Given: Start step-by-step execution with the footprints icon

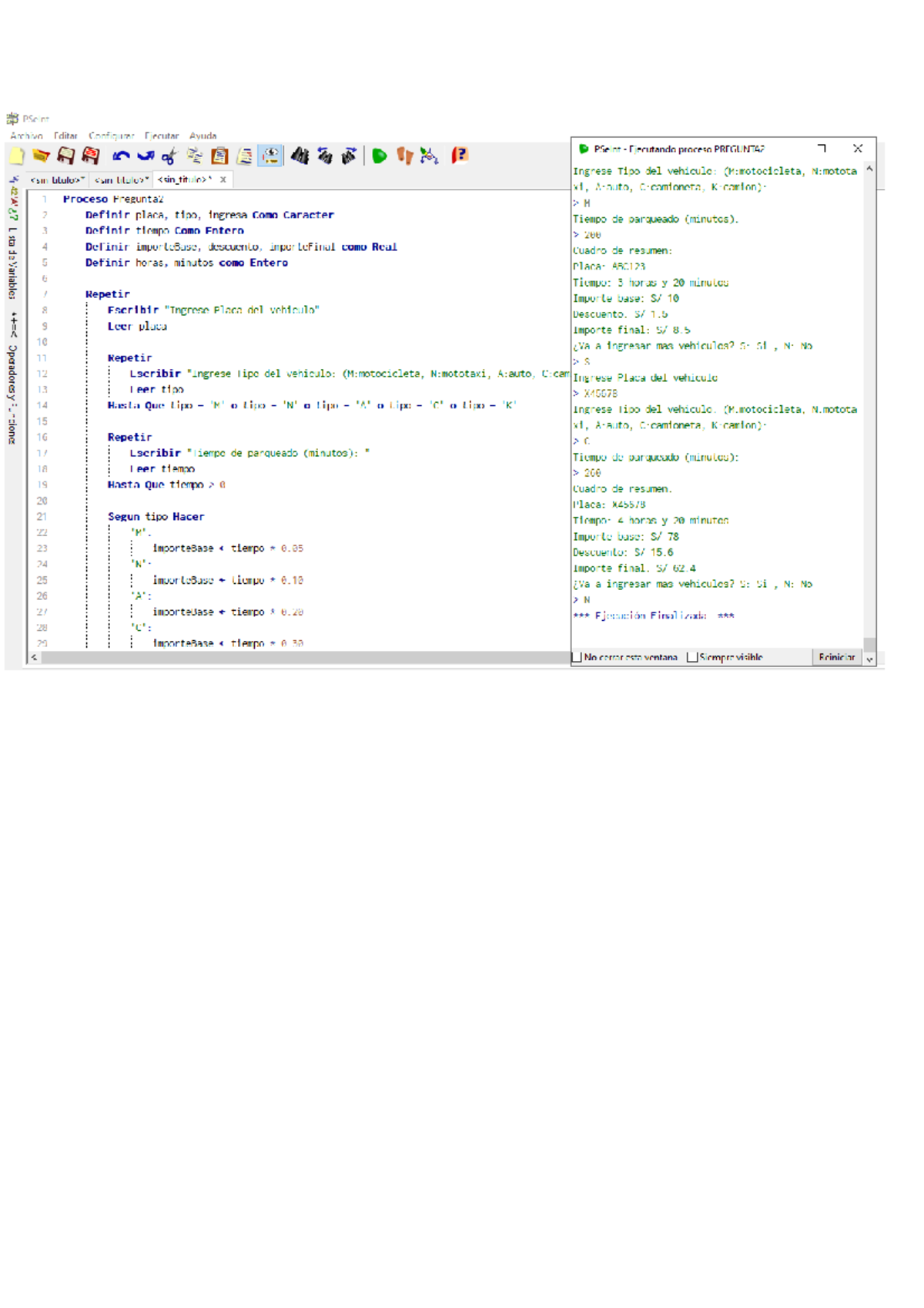Looking at the screenshot, I should [x=404, y=156].
